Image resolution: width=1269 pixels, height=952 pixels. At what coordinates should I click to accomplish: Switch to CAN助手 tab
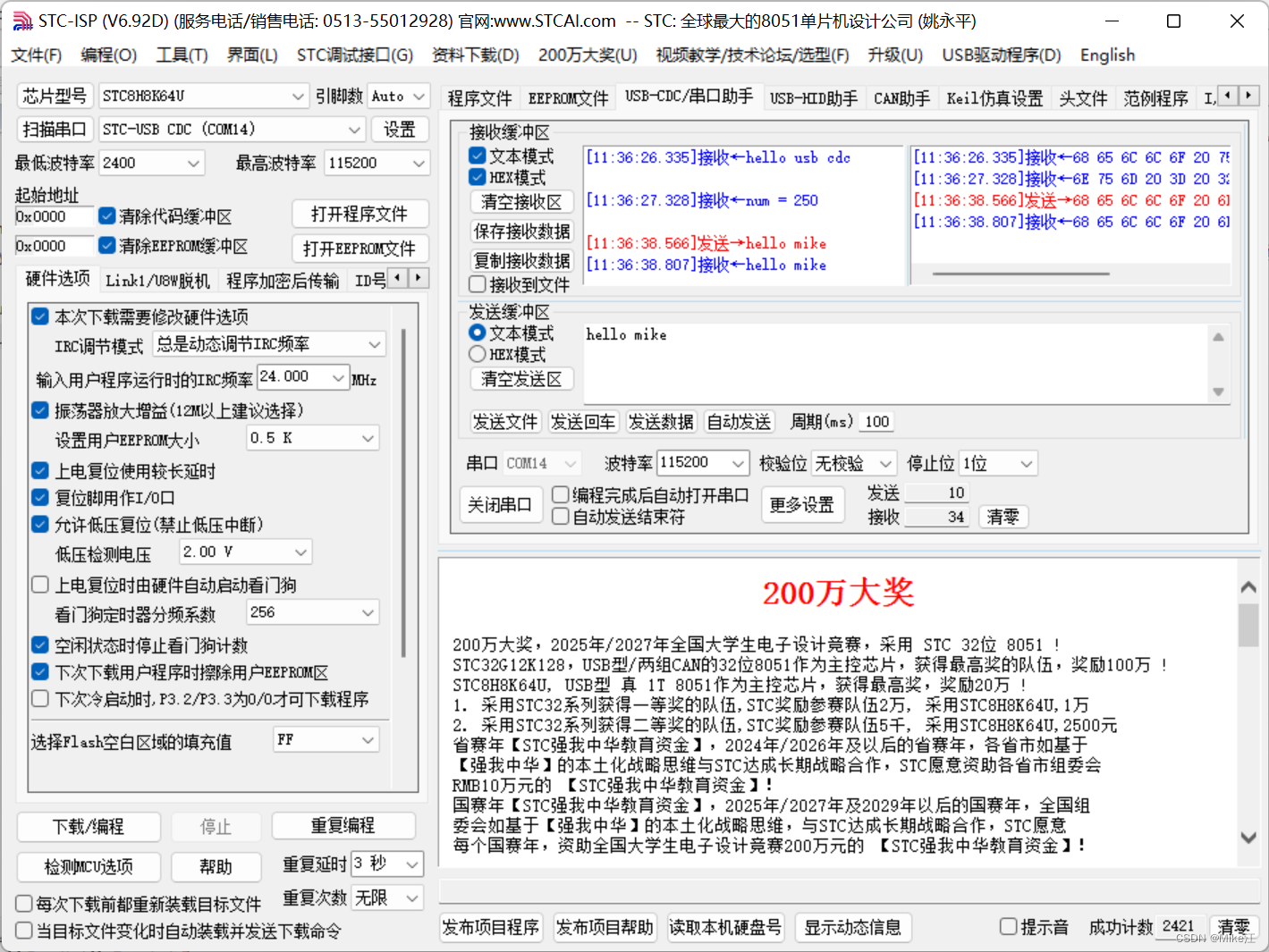pyautogui.click(x=901, y=98)
